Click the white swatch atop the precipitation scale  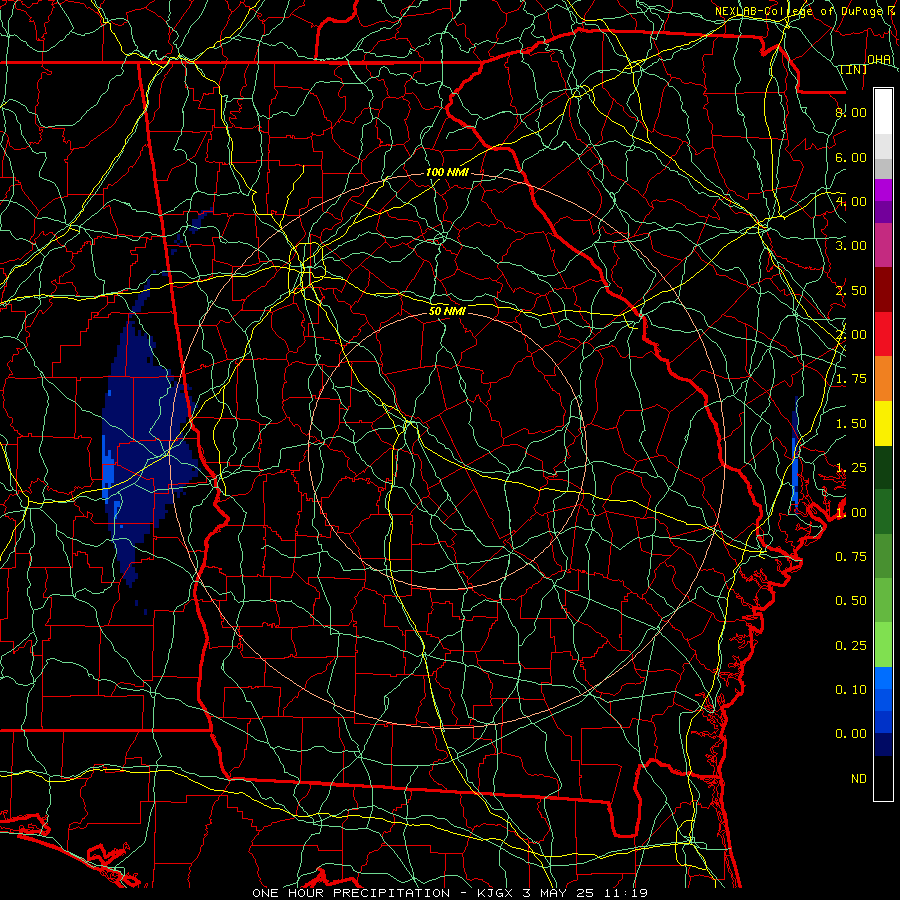(883, 112)
